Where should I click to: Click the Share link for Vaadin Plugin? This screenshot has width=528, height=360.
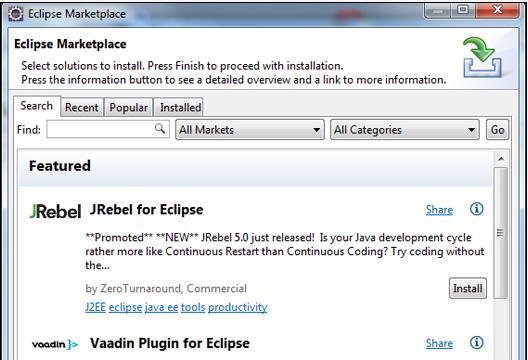pos(439,343)
